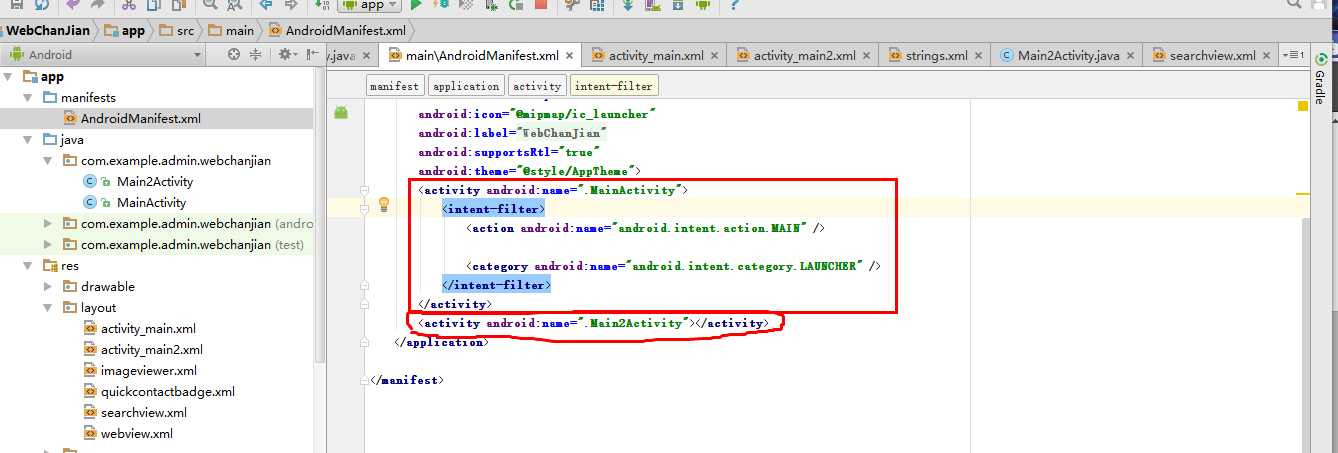The image size is (1338, 453).
Task: Close the Main2Activity.java tab
Action: tap(1130, 56)
